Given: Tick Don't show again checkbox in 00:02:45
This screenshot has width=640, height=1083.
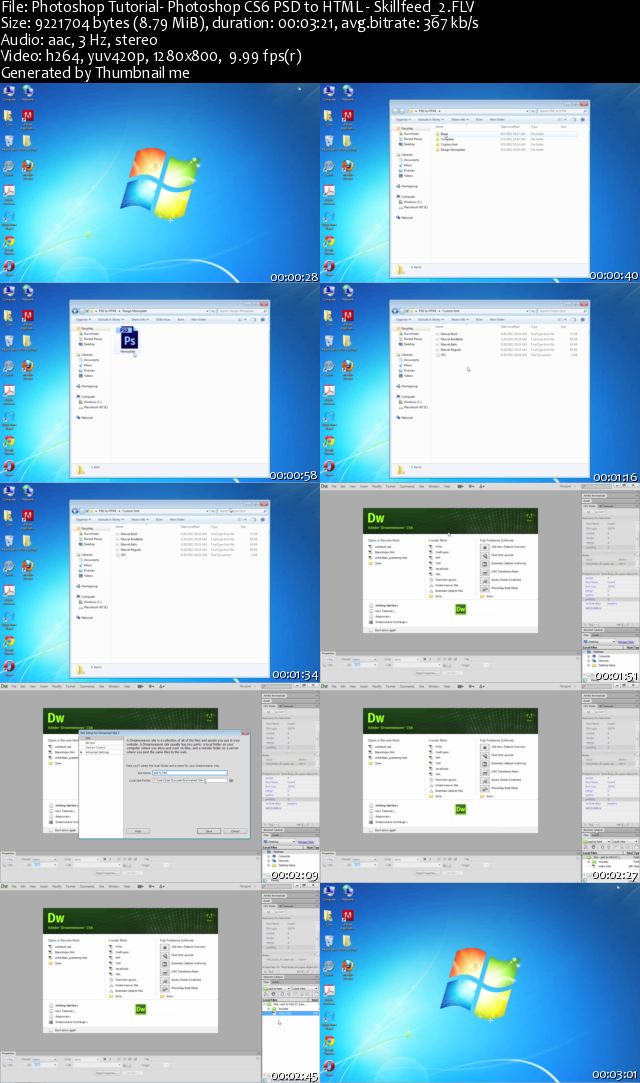Looking at the screenshot, I should [x=50, y=1031].
